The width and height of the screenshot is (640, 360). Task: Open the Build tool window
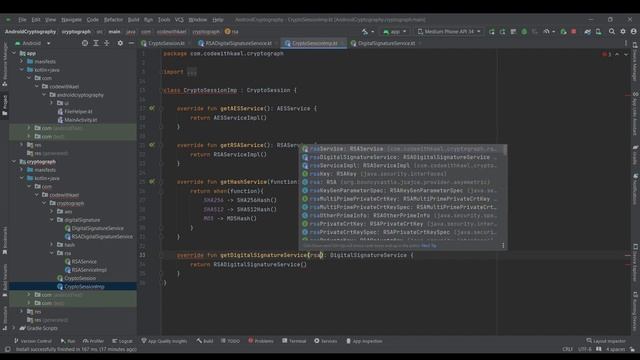(x=204, y=341)
